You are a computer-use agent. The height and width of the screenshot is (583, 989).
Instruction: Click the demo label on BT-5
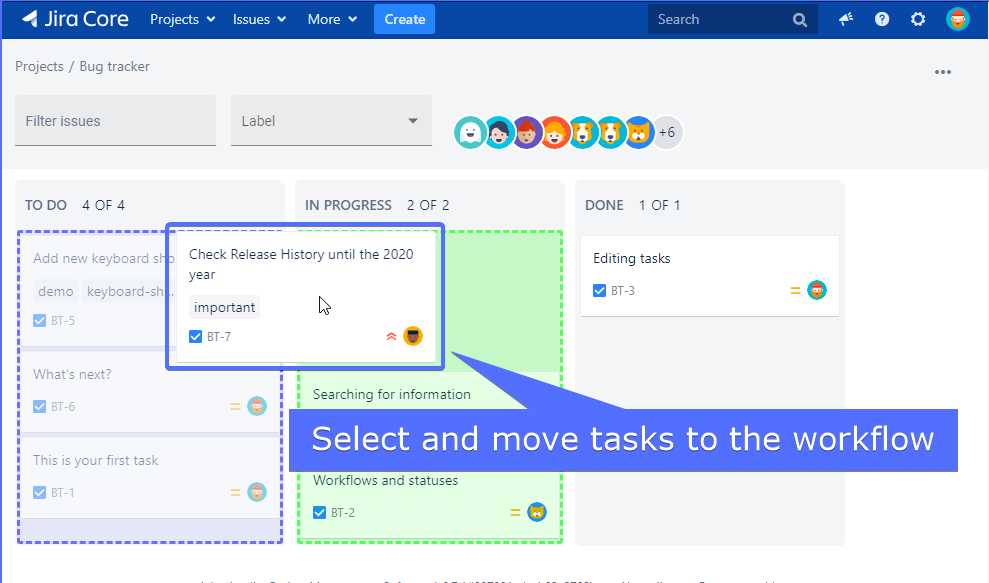click(56, 291)
